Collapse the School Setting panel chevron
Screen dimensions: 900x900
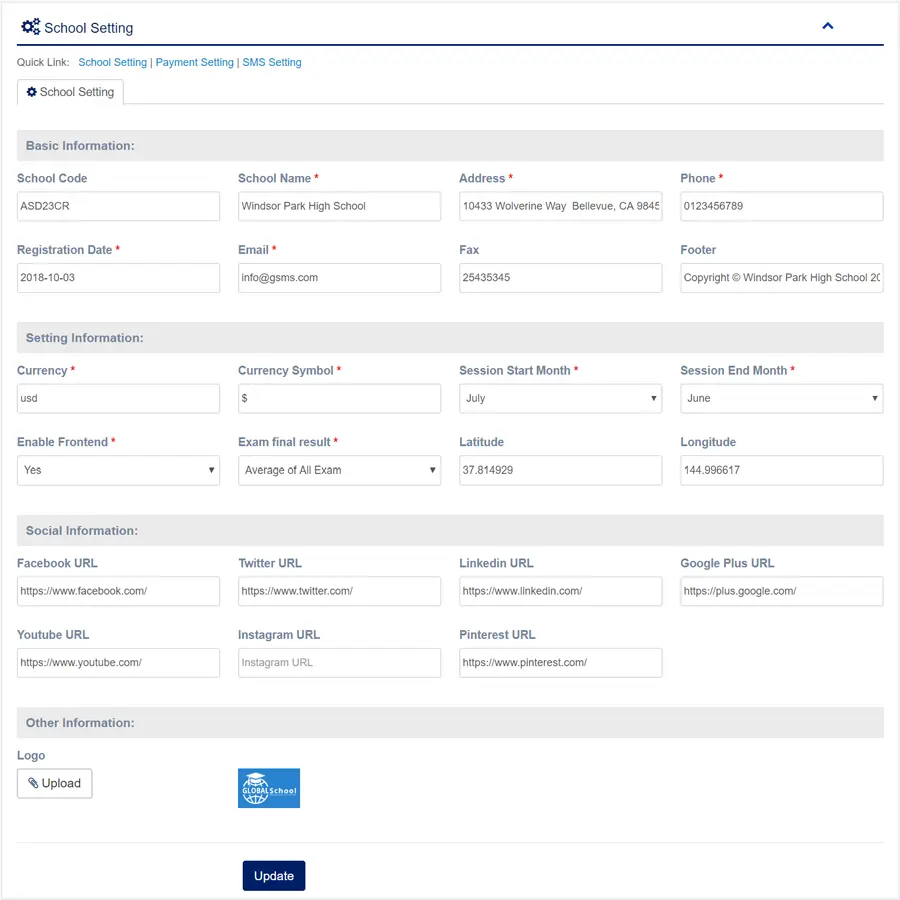tap(827, 26)
